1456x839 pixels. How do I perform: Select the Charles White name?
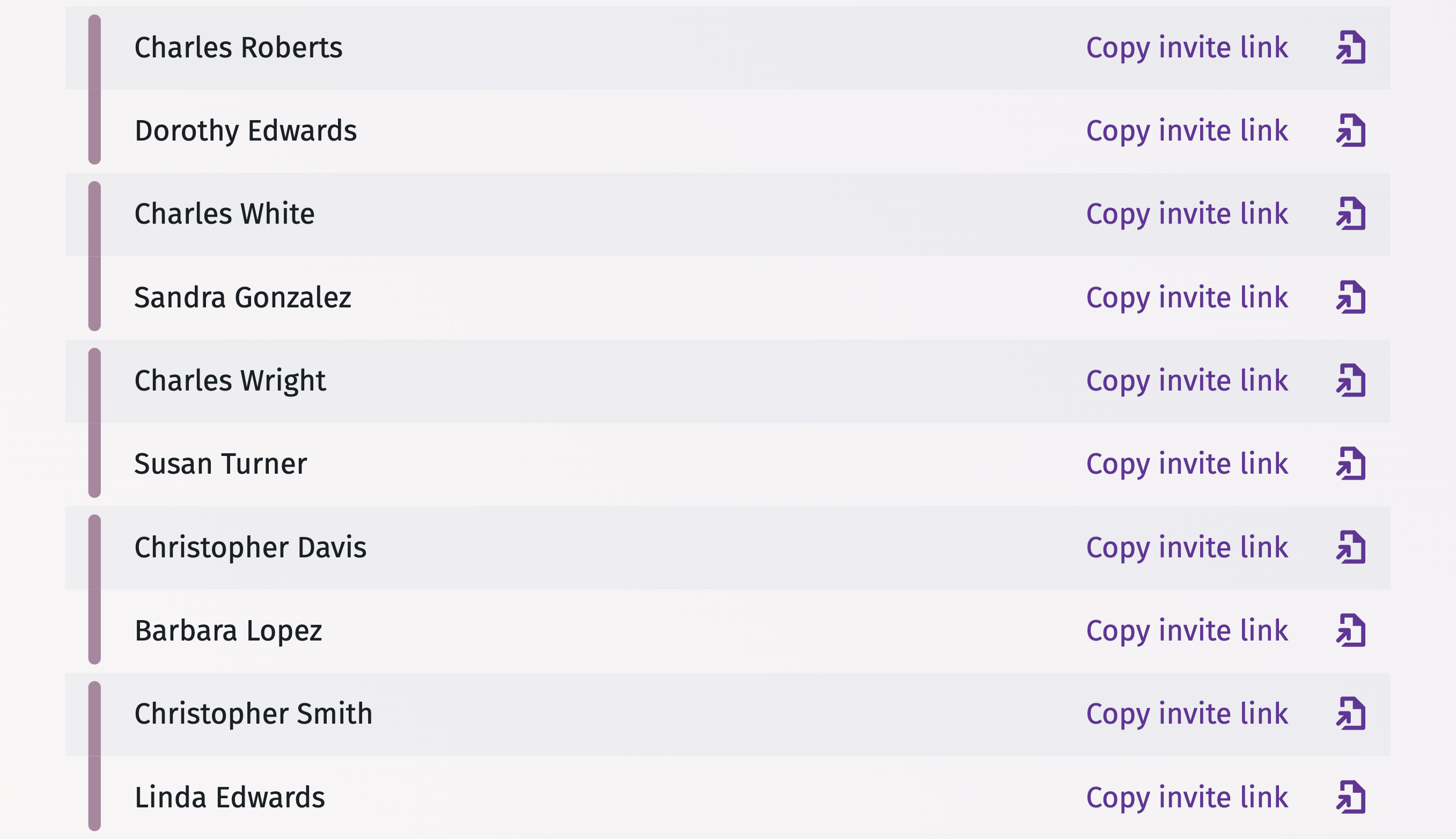(x=224, y=214)
